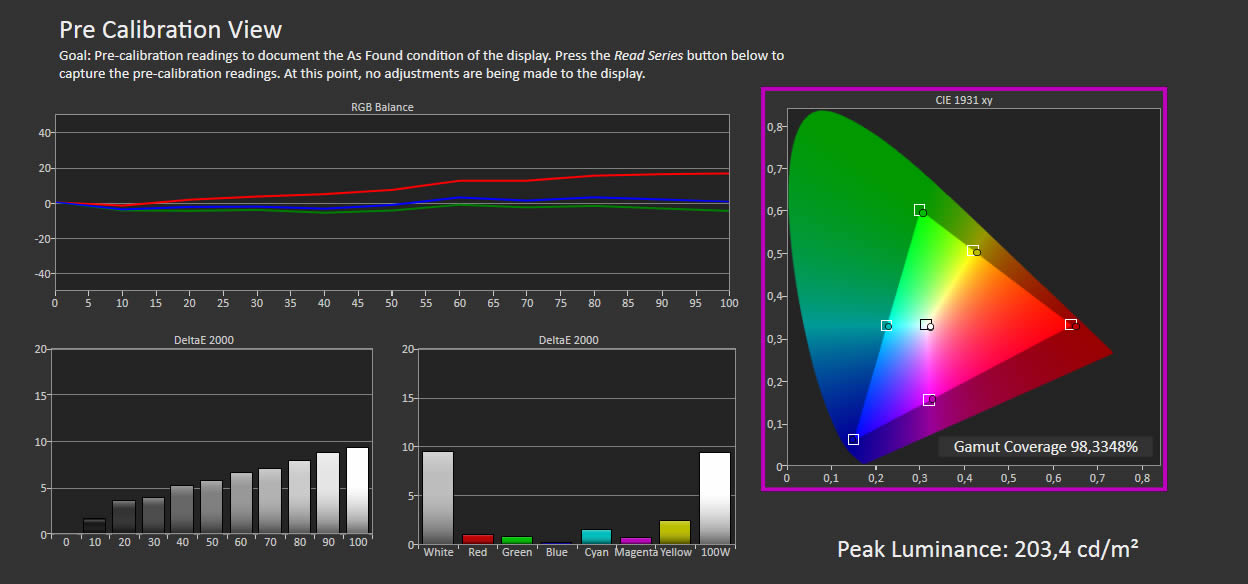
Task: Click the green primary target square on CIE chart
Action: click(919, 209)
